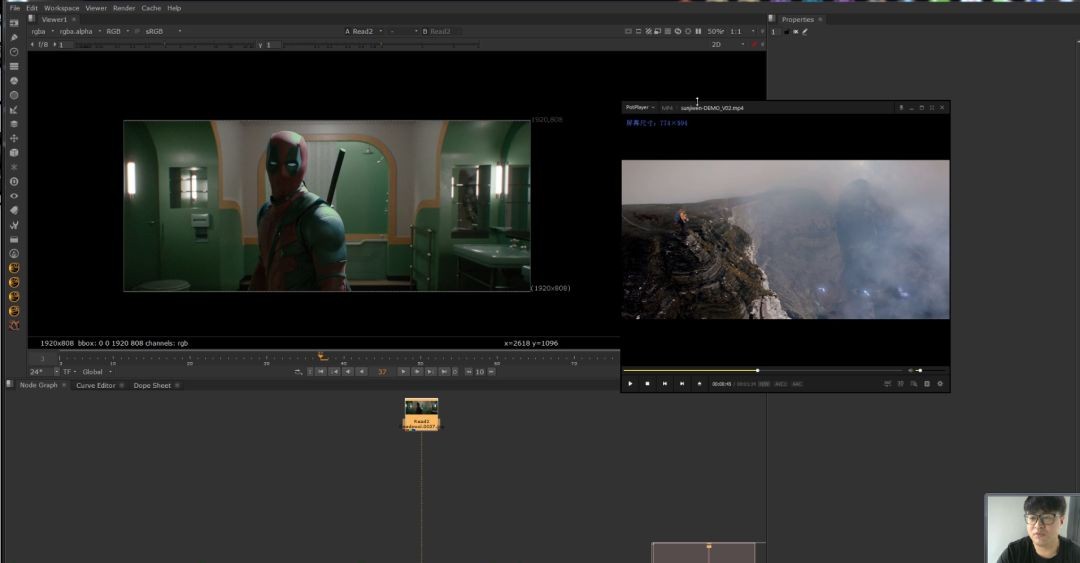1080x563 pixels.
Task: Select the Read2 node thumbnail
Action: (x=422, y=408)
